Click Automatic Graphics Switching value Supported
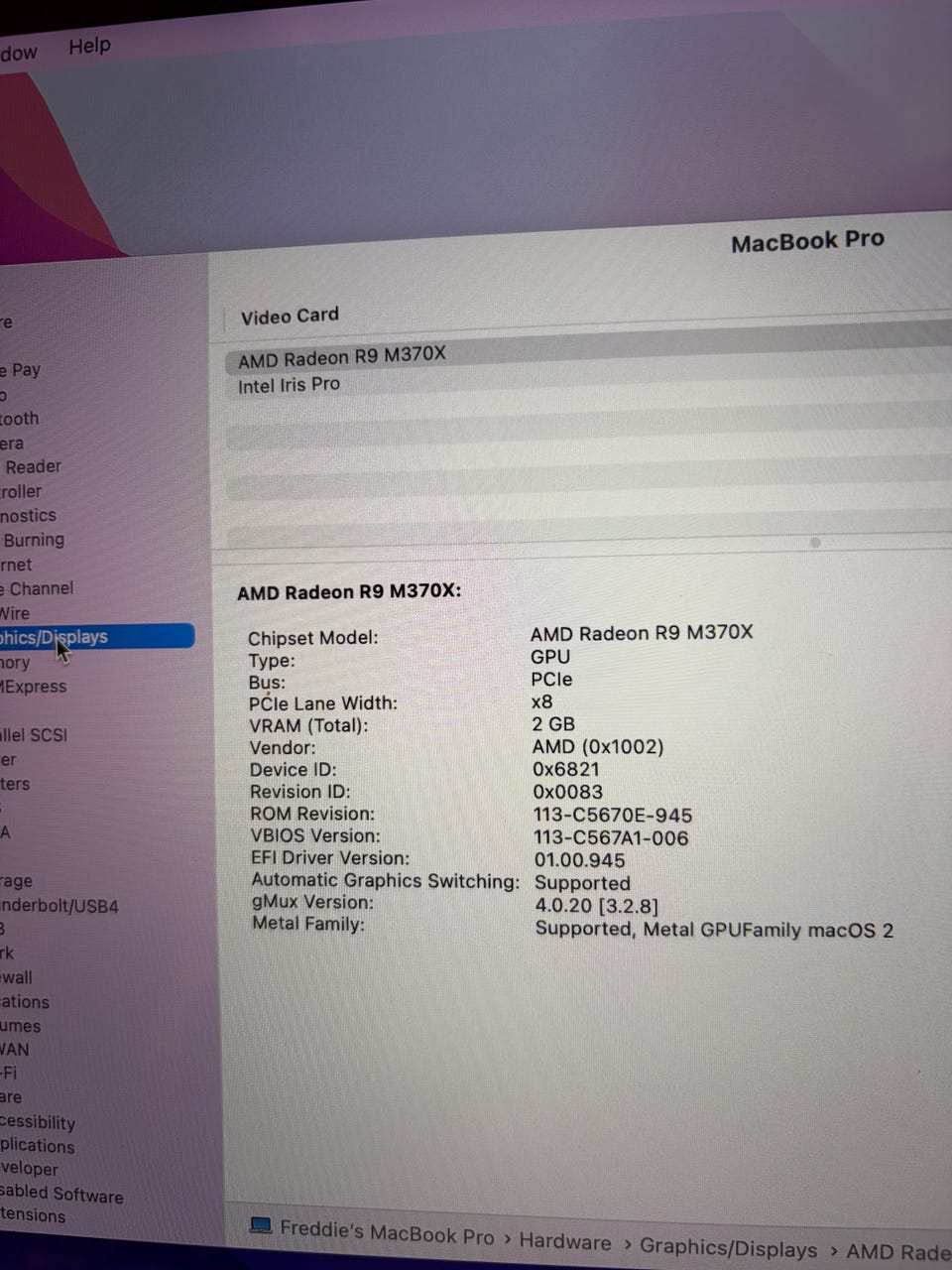Image resolution: width=952 pixels, height=1270 pixels. (582, 883)
